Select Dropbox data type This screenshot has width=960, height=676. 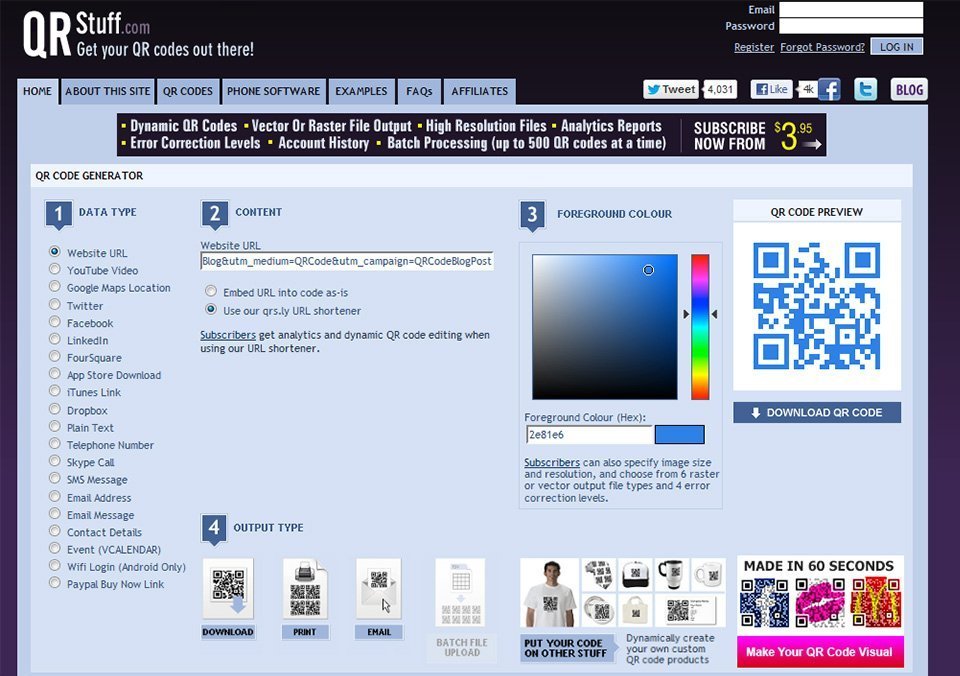[x=54, y=408]
